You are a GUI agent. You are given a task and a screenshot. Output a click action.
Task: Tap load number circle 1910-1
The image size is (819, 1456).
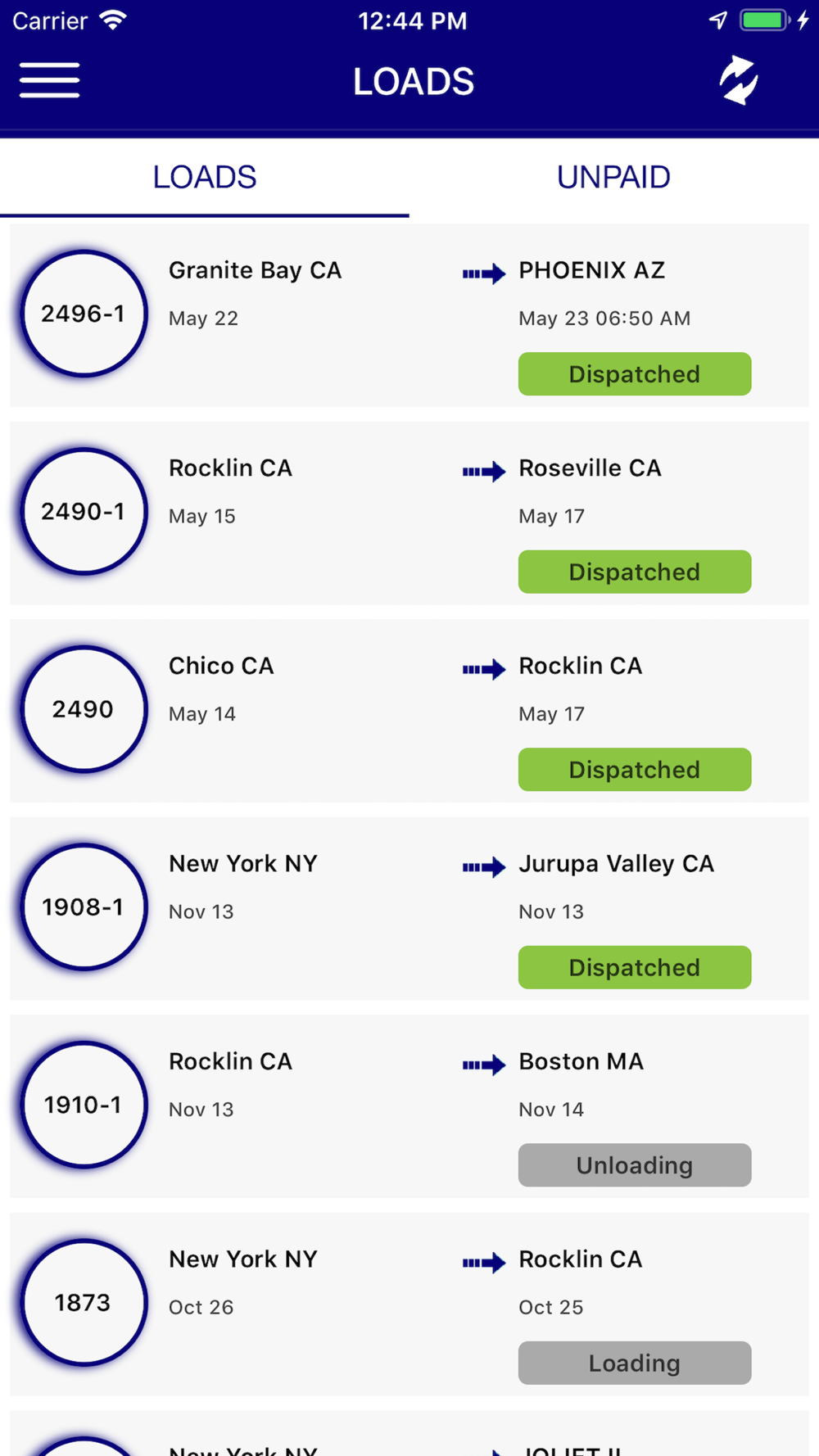(84, 1106)
